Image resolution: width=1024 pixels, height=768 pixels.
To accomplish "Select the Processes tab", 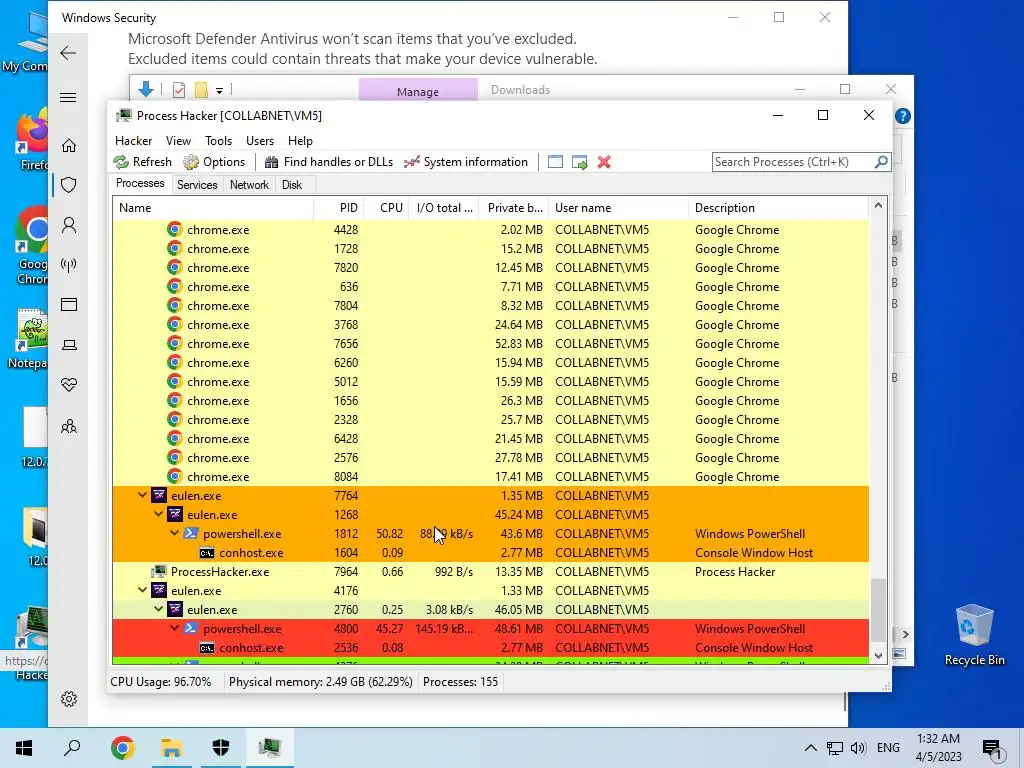I will 140,184.
